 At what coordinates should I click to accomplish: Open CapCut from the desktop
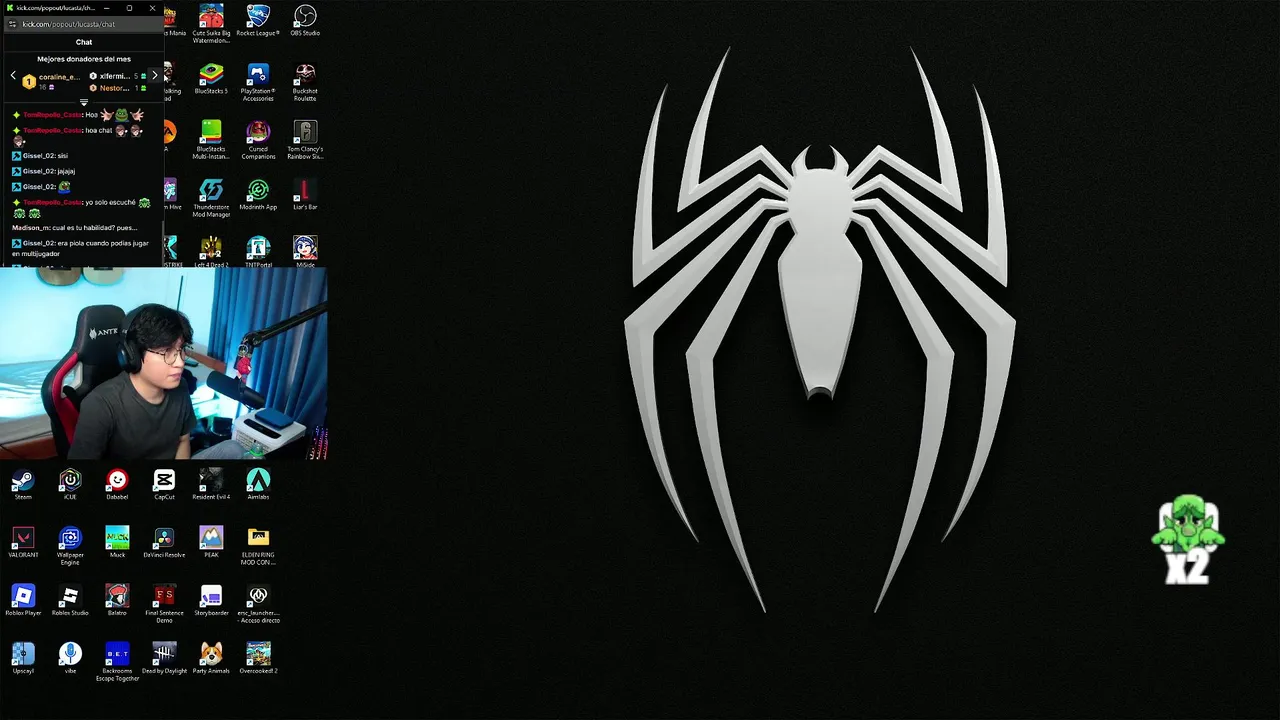click(164, 485)
